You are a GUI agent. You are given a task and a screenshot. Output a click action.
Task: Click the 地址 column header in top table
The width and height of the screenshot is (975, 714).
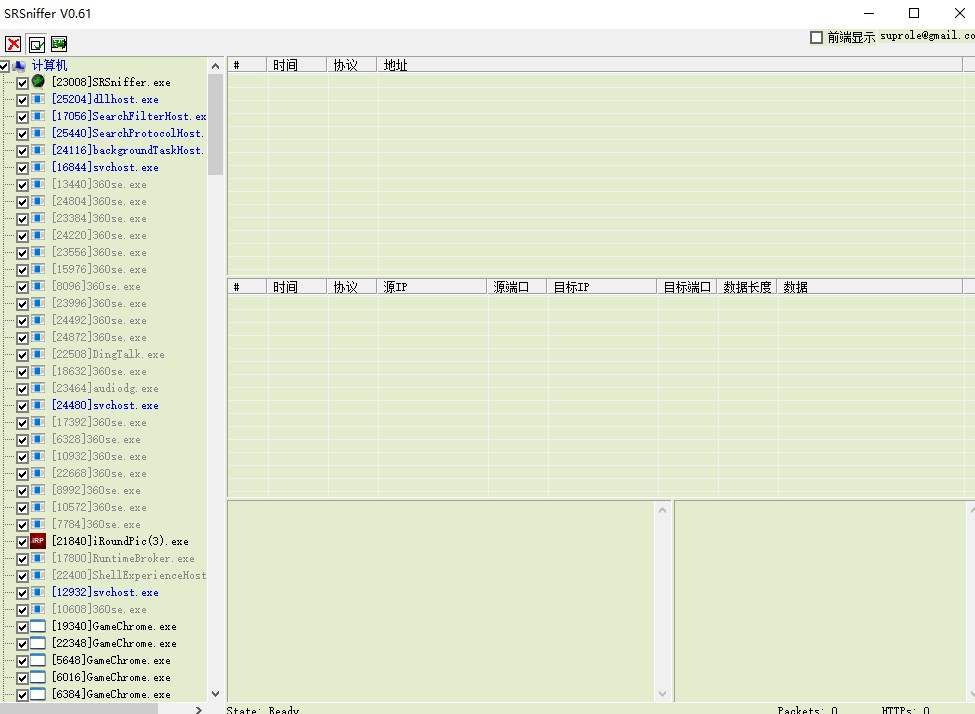click(x=670, y=65)
